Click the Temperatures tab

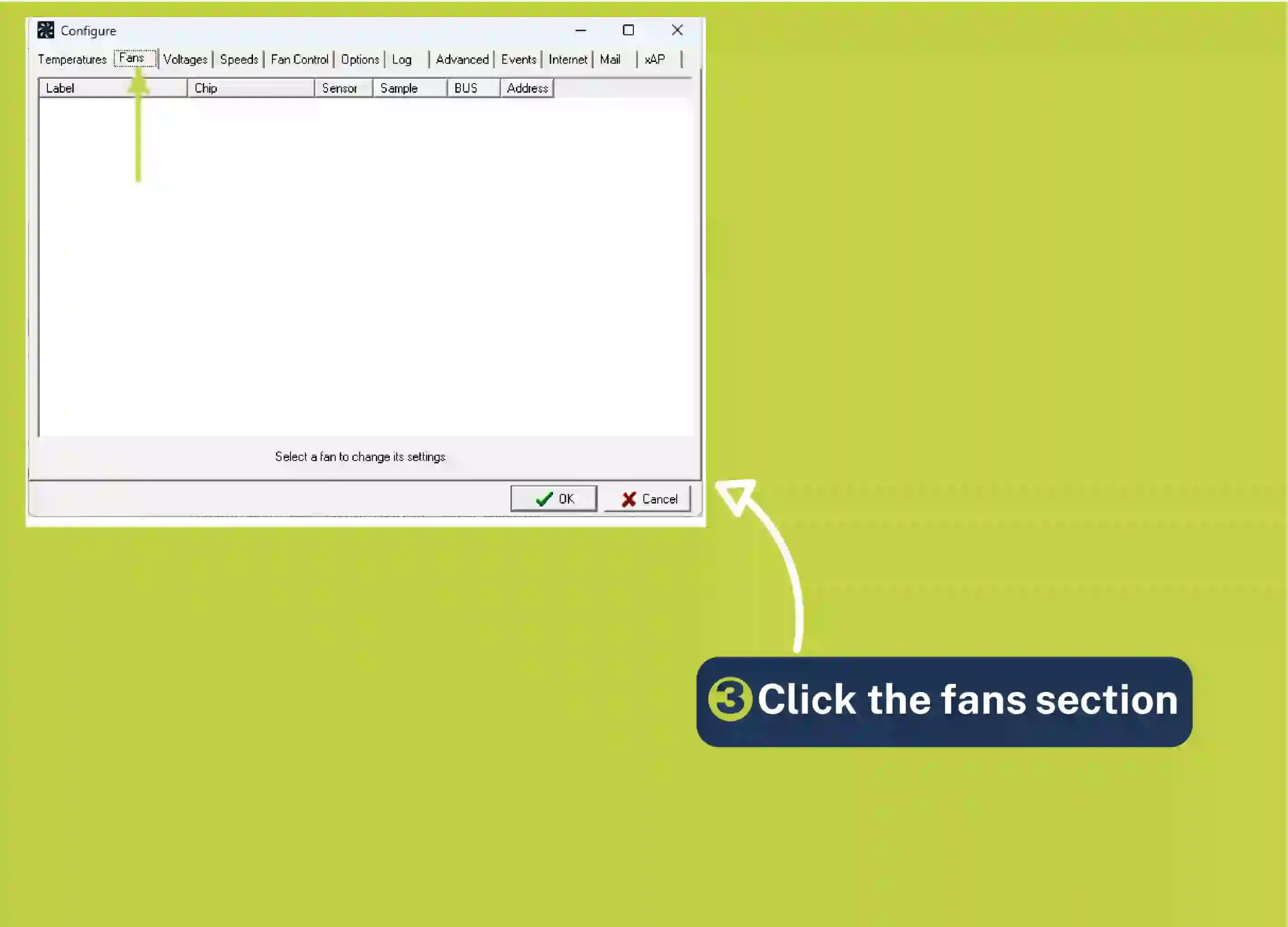click(71, 59)
